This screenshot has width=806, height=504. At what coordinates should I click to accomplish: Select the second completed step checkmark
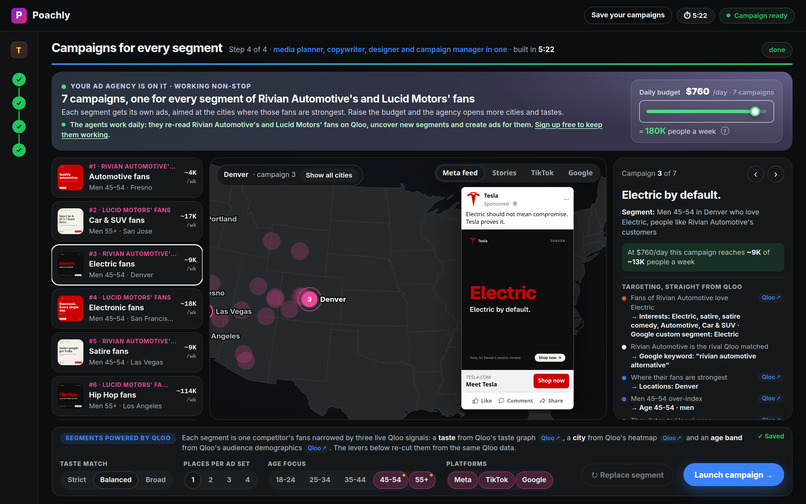pos(19,103)
